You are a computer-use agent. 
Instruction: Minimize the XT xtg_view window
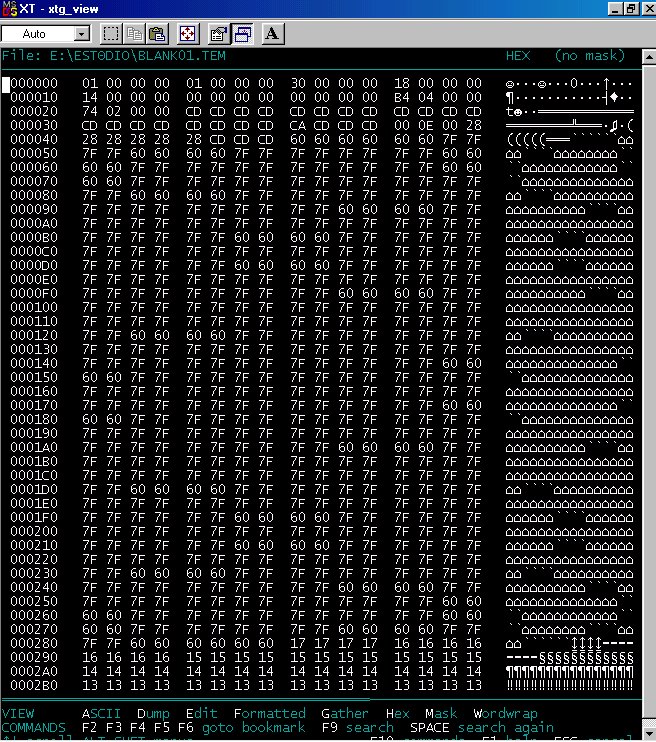pyautogui.click(x=615, y=9)
